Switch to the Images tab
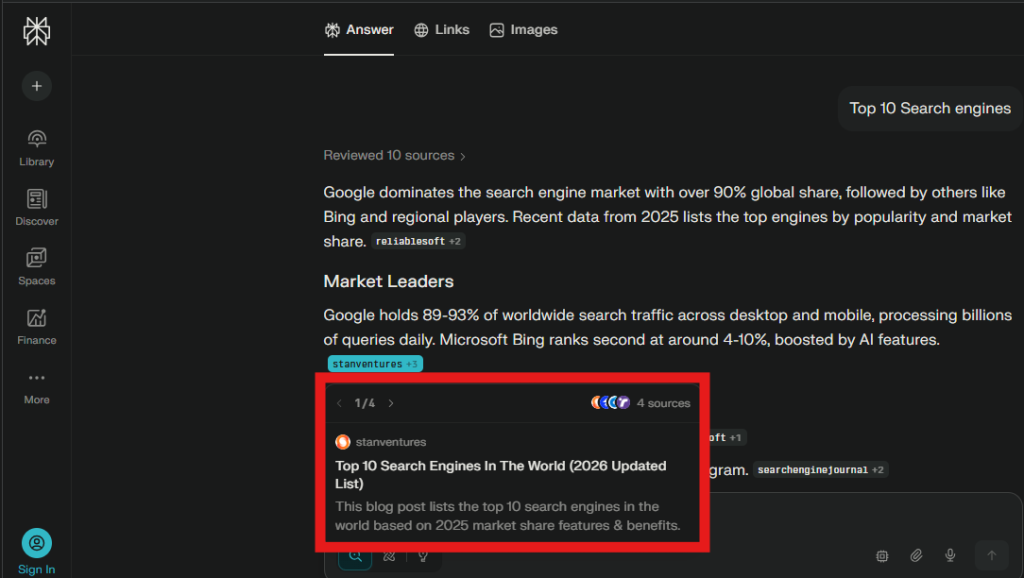Screen dimensions: 1024x578 click(x=523, y=30)
